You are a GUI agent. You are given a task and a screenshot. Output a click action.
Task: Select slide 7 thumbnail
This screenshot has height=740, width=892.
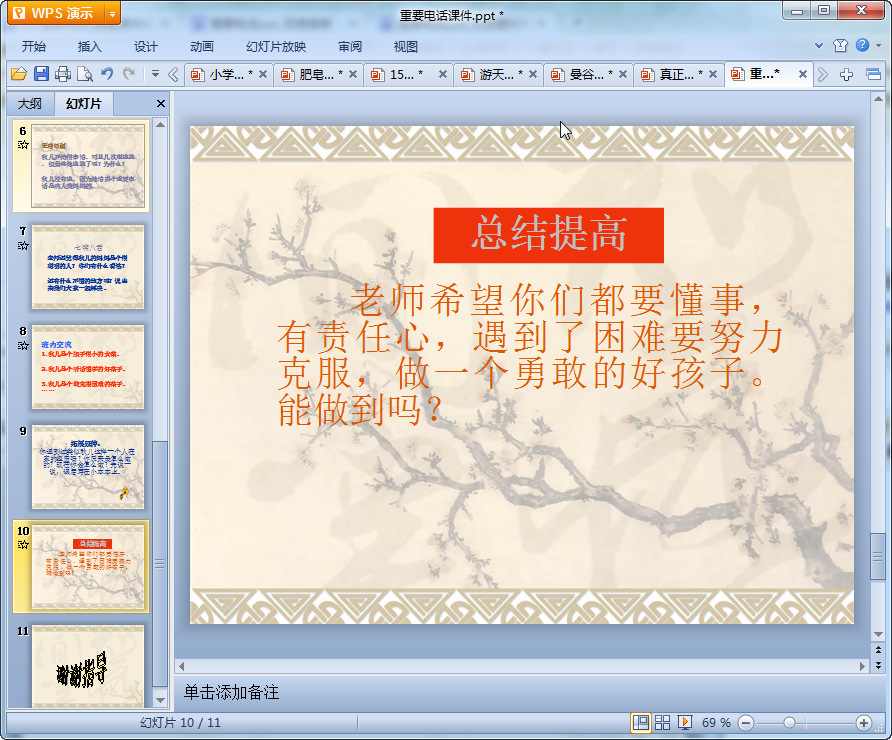88,267
